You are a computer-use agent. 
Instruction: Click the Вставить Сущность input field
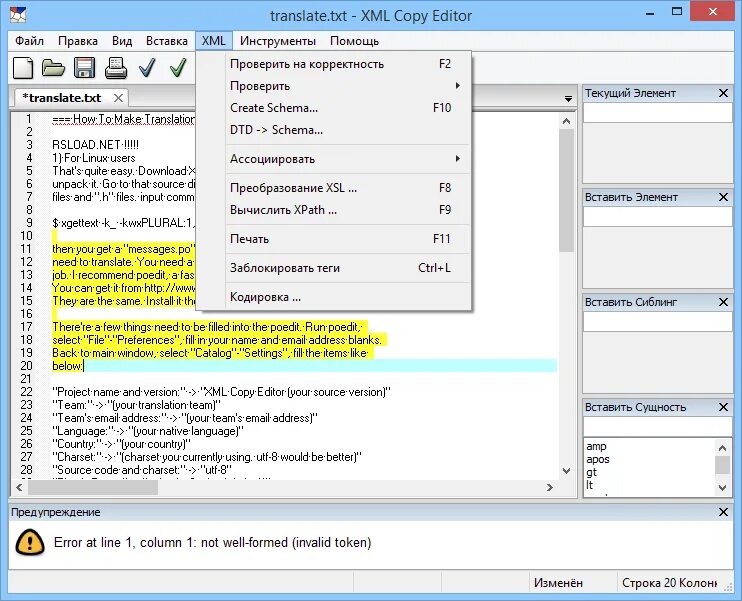tap(658, 427)
